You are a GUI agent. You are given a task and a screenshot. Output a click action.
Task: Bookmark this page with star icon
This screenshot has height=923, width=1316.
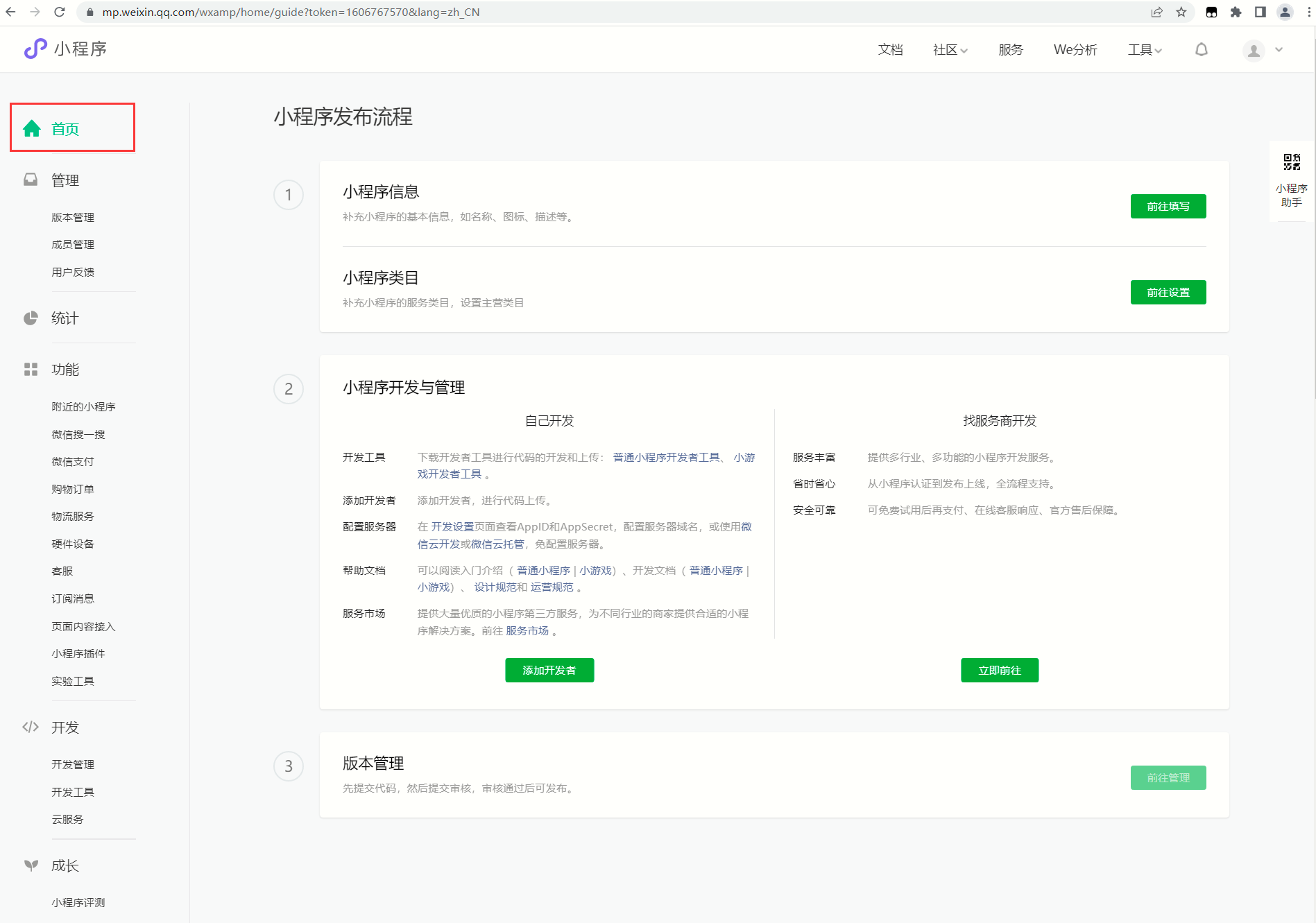point(1181,12)
